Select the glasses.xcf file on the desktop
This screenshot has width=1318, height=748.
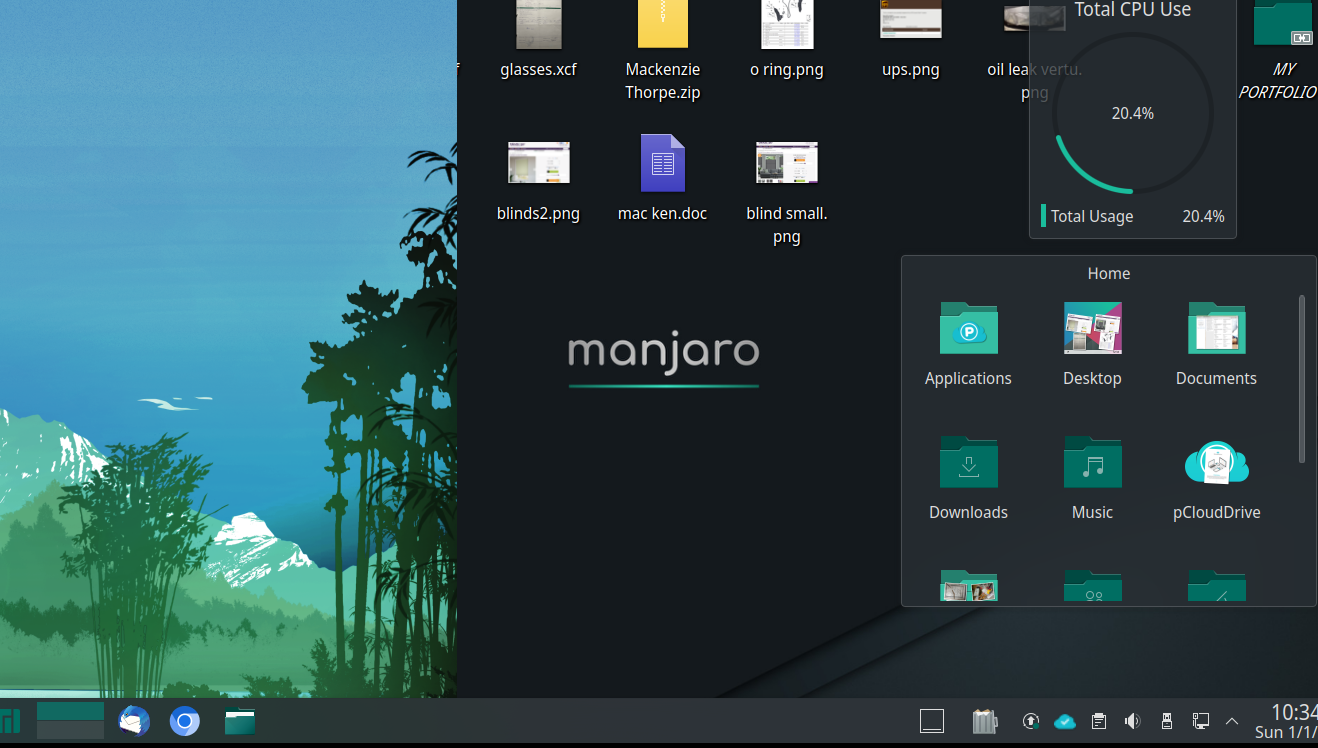coord(538,40)
